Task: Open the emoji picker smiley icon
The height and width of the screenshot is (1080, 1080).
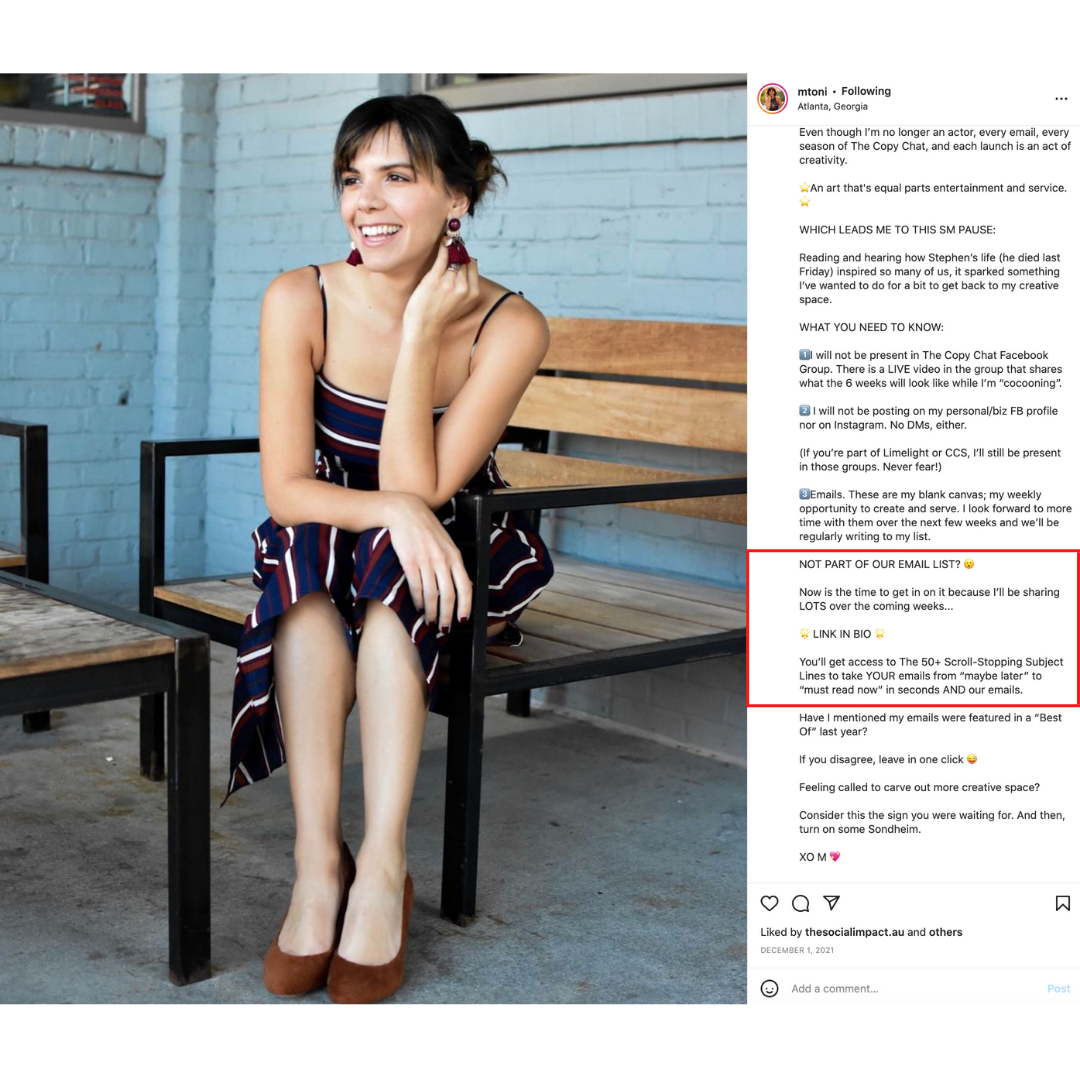Action: coord(769,988)
